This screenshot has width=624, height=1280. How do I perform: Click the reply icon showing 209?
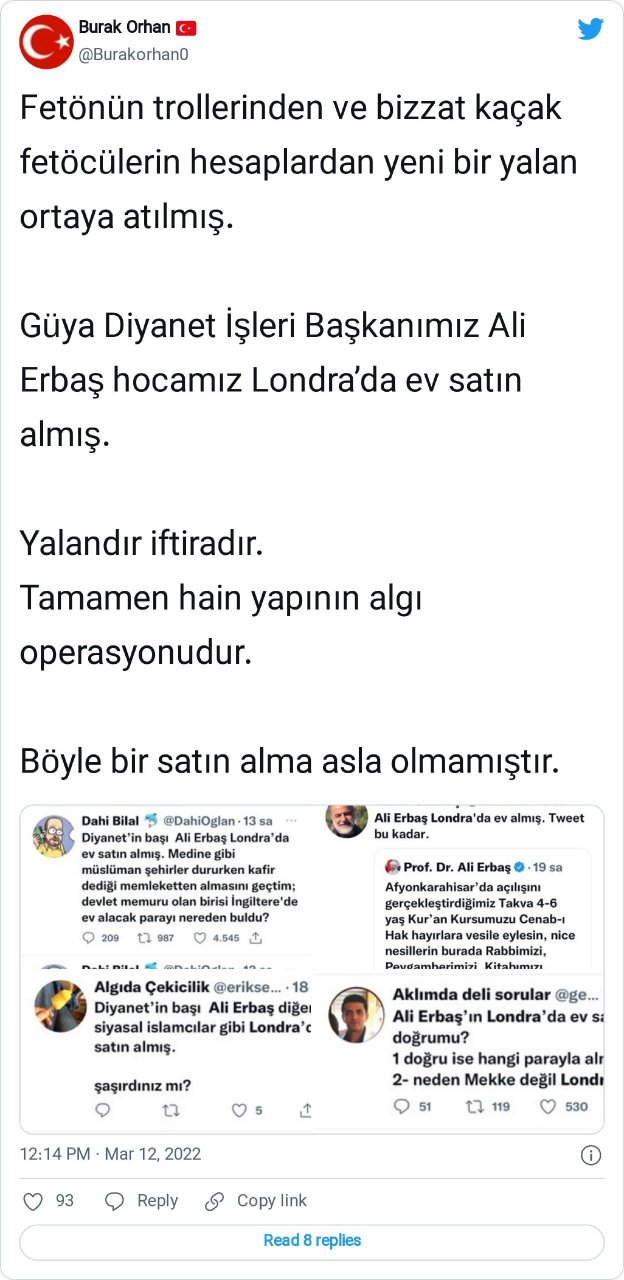[90, 937]
